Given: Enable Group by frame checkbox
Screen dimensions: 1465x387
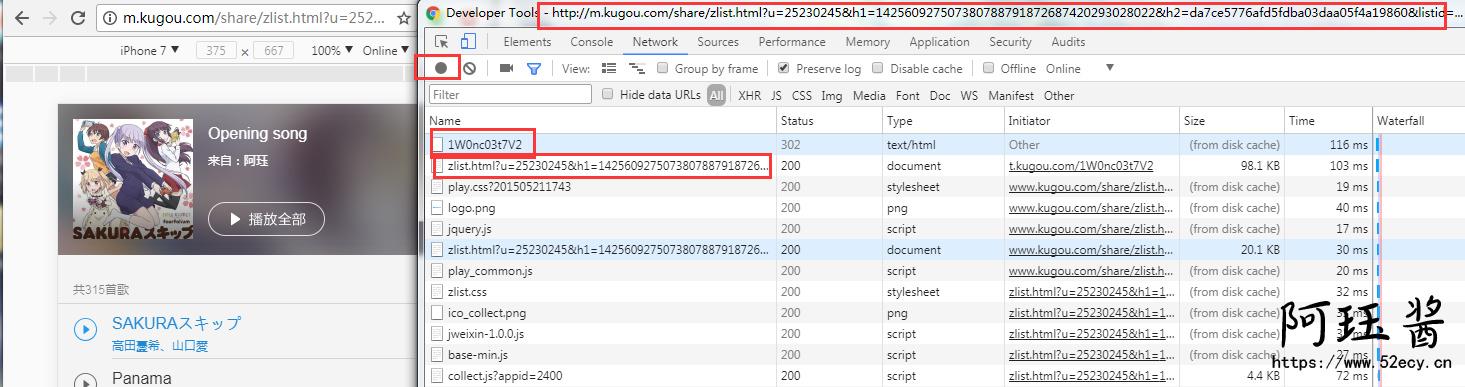Looking at the screenshot, I should coord(663,68).
